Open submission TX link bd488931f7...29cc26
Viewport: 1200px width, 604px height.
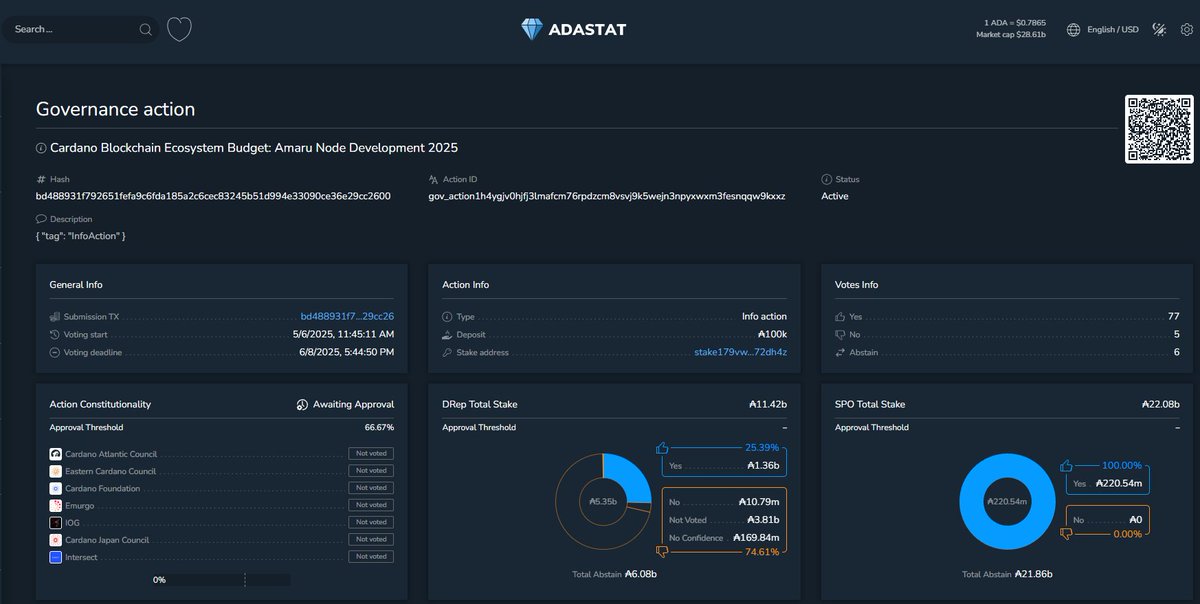pos(347,316)
